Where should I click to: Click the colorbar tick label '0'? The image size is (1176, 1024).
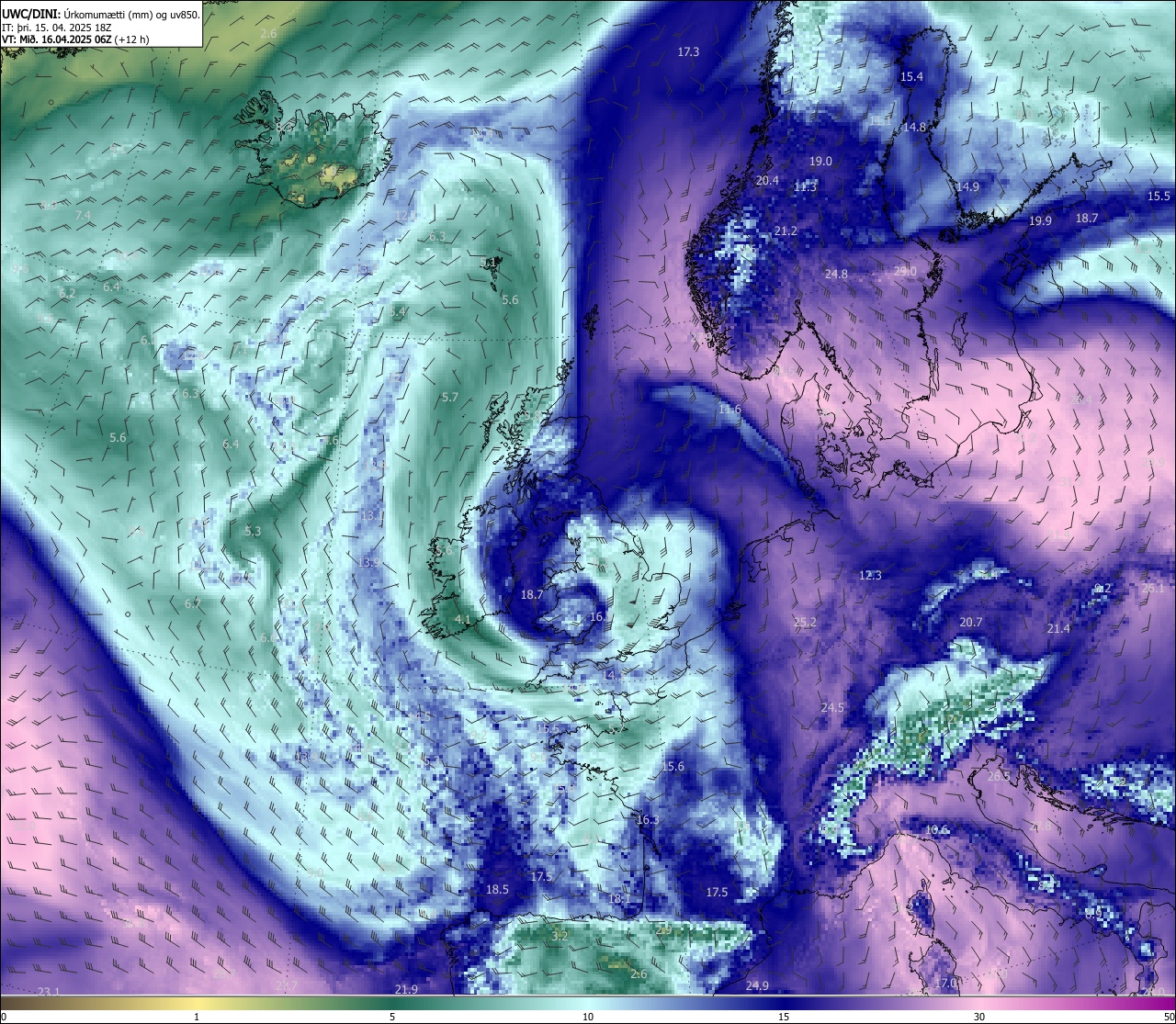(4, 1017)
